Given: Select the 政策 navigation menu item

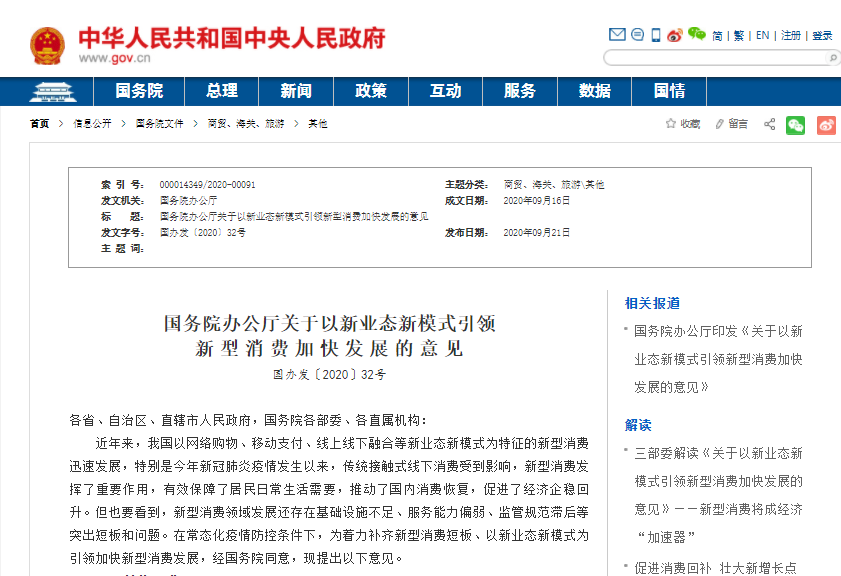Looking at the screenshot, I should [x=371, y=91].
